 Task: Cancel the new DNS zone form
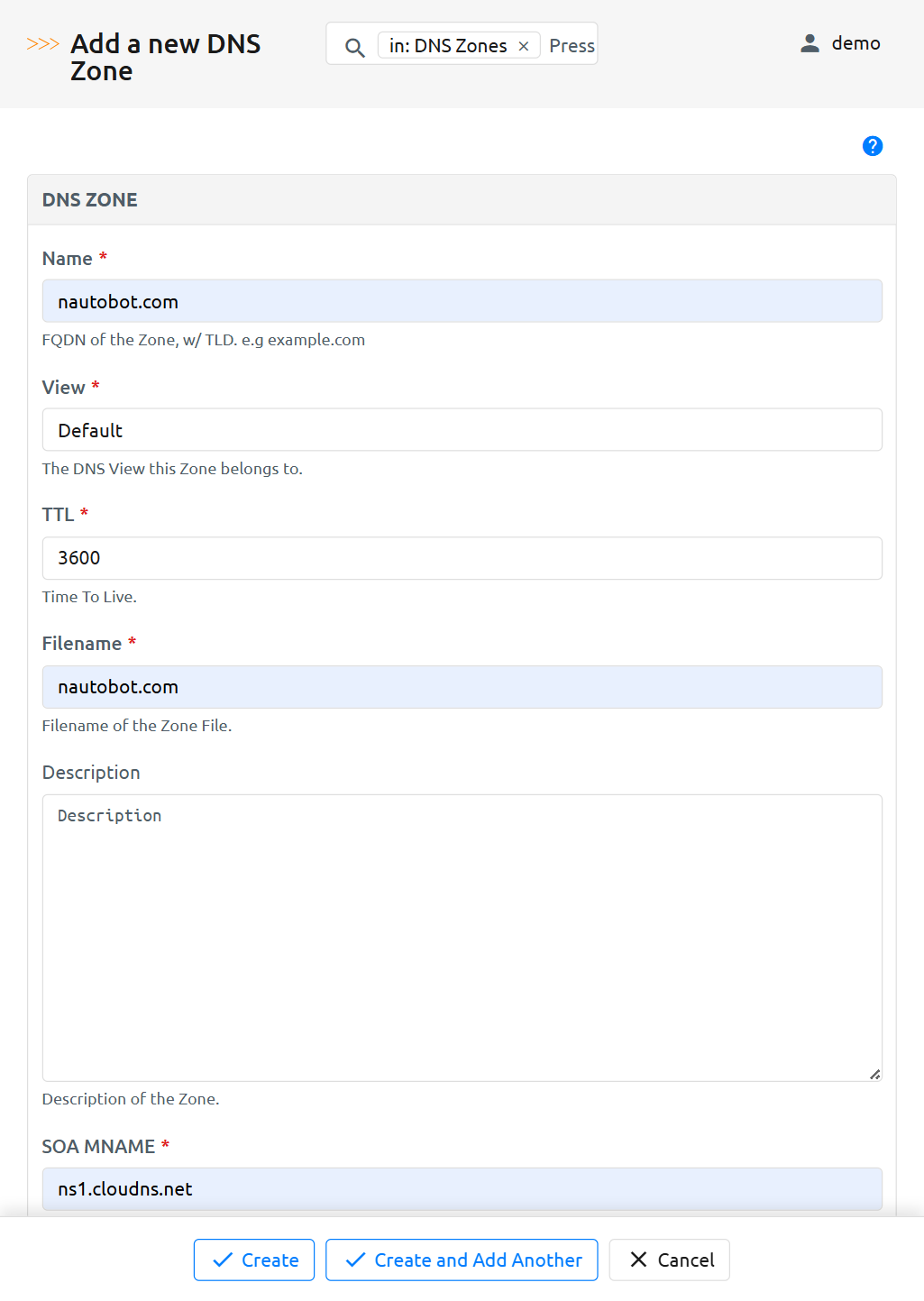[x=669, y=1260]
